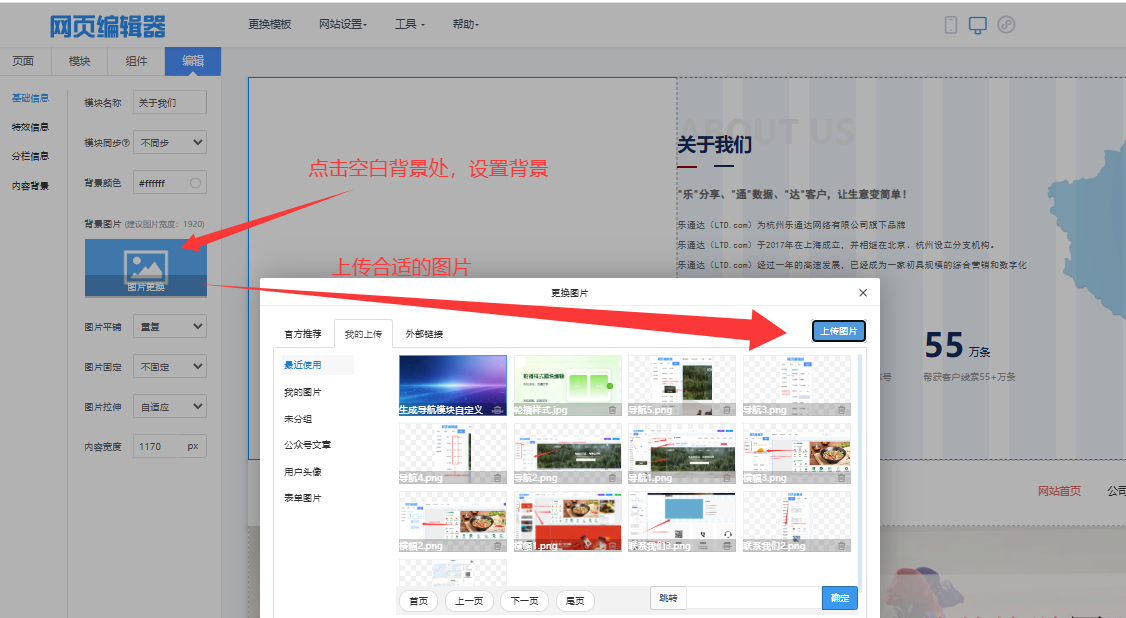Open the 图片拉伸 dropdown
This screenshot has width=1126, height=618.
(170, 406)
